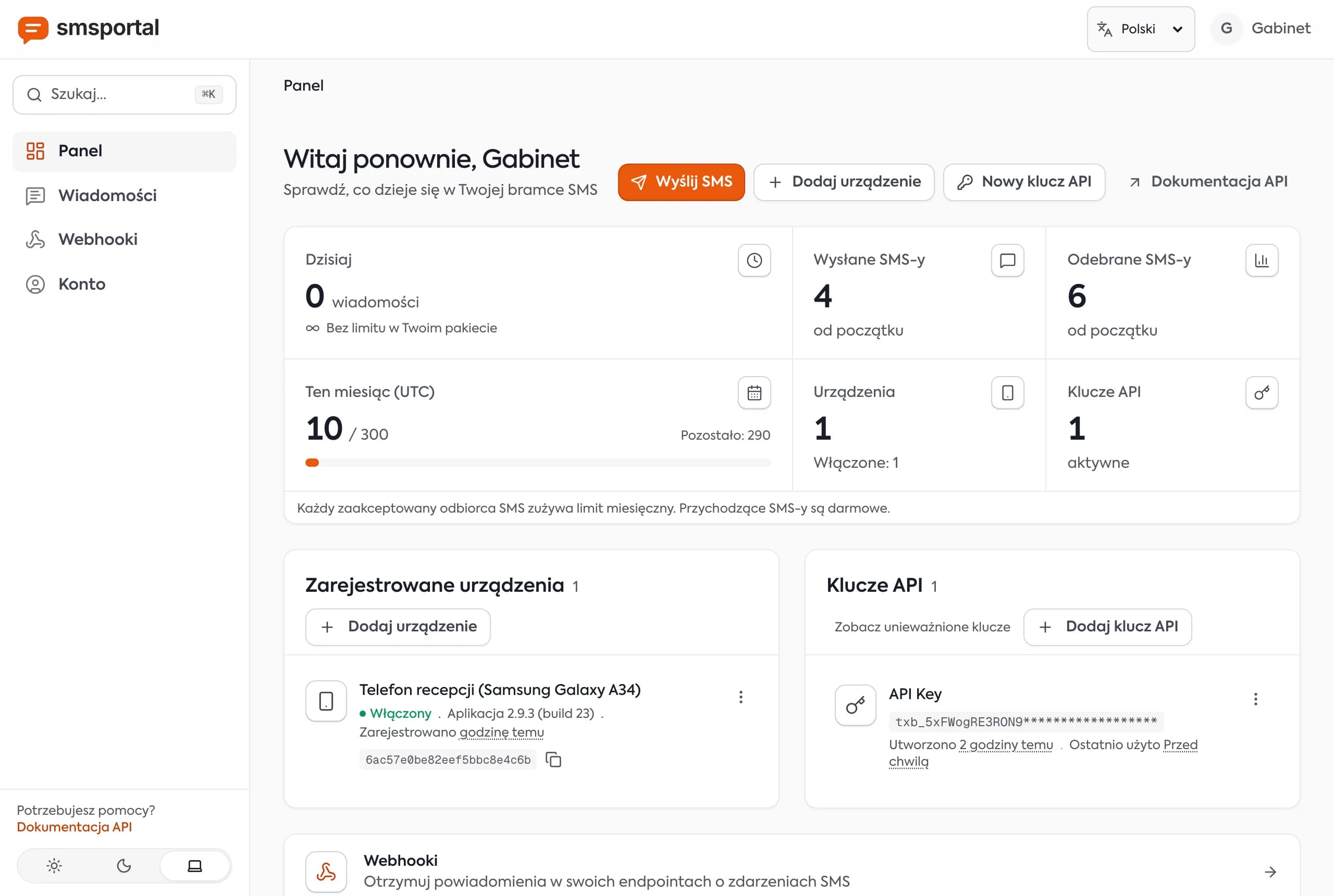Open Wiadomości in sidebar

124,196
